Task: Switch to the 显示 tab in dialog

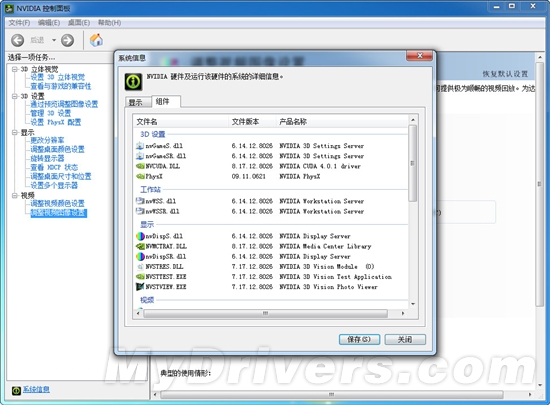Action: click(x=136, y=102)
